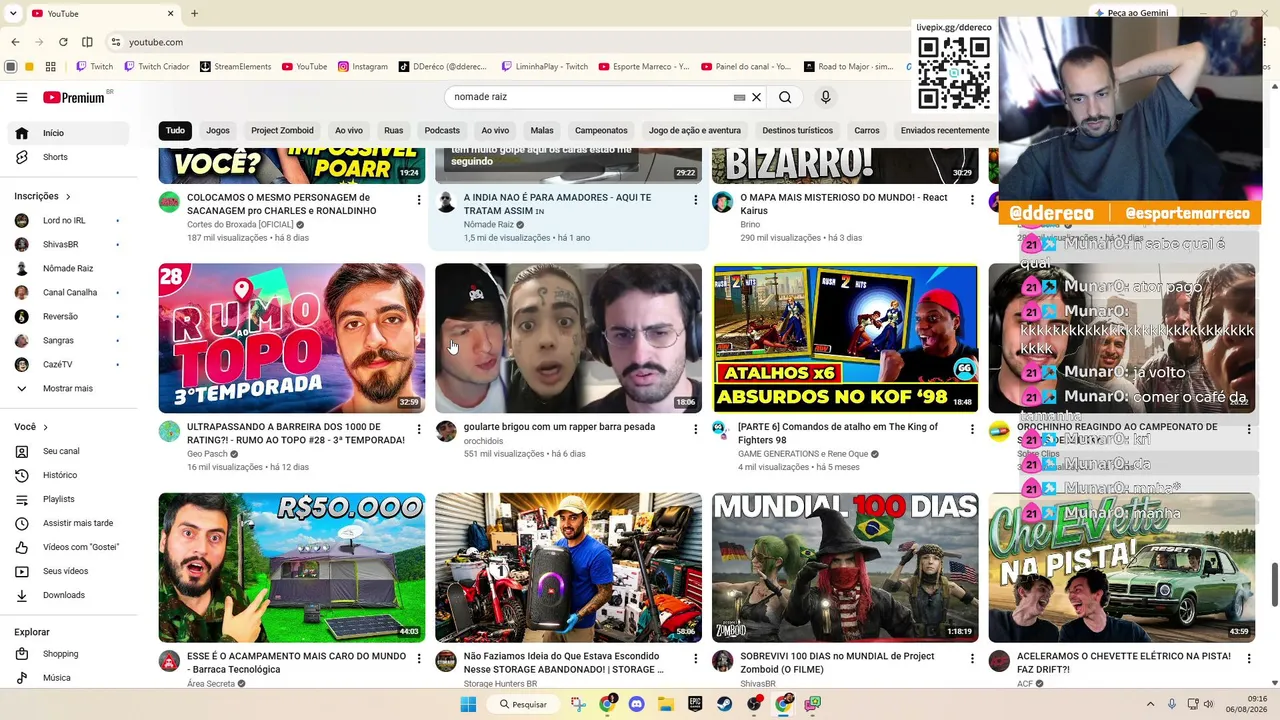Open the Nômade Raiz subscription

click(x=68, y=268)
